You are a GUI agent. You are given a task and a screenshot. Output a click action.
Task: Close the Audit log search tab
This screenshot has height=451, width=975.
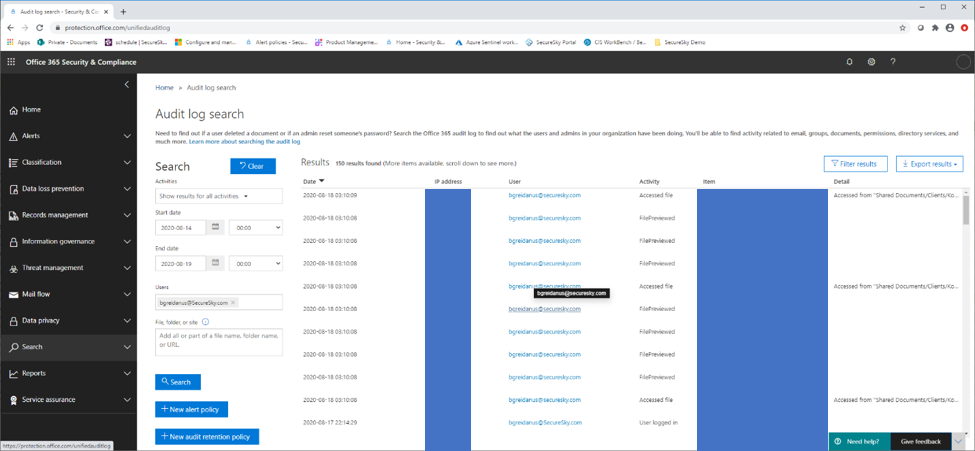click(x=106, y=11)
